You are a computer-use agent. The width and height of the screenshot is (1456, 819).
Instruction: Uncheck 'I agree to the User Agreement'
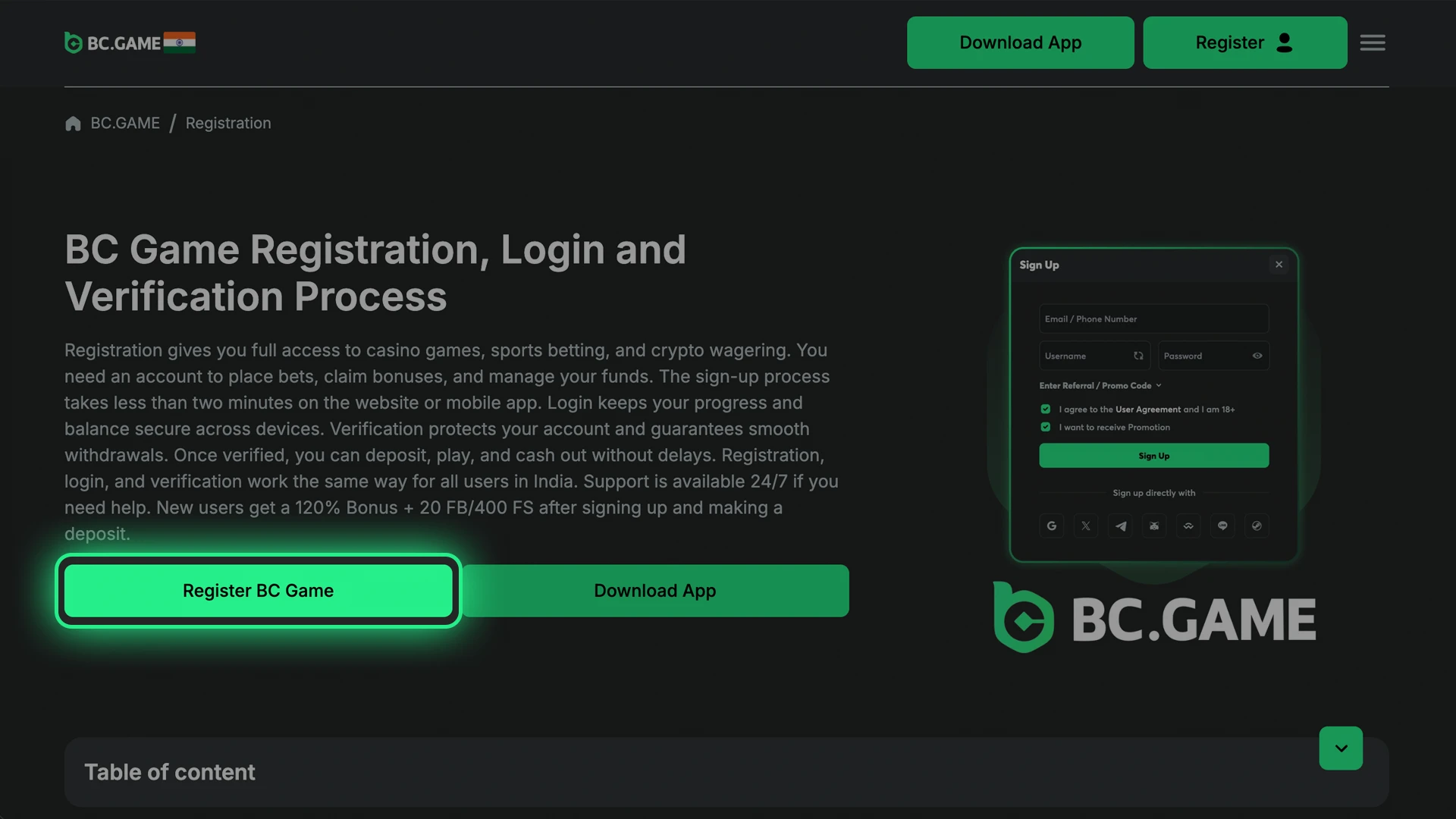[x=1045, y=409]
